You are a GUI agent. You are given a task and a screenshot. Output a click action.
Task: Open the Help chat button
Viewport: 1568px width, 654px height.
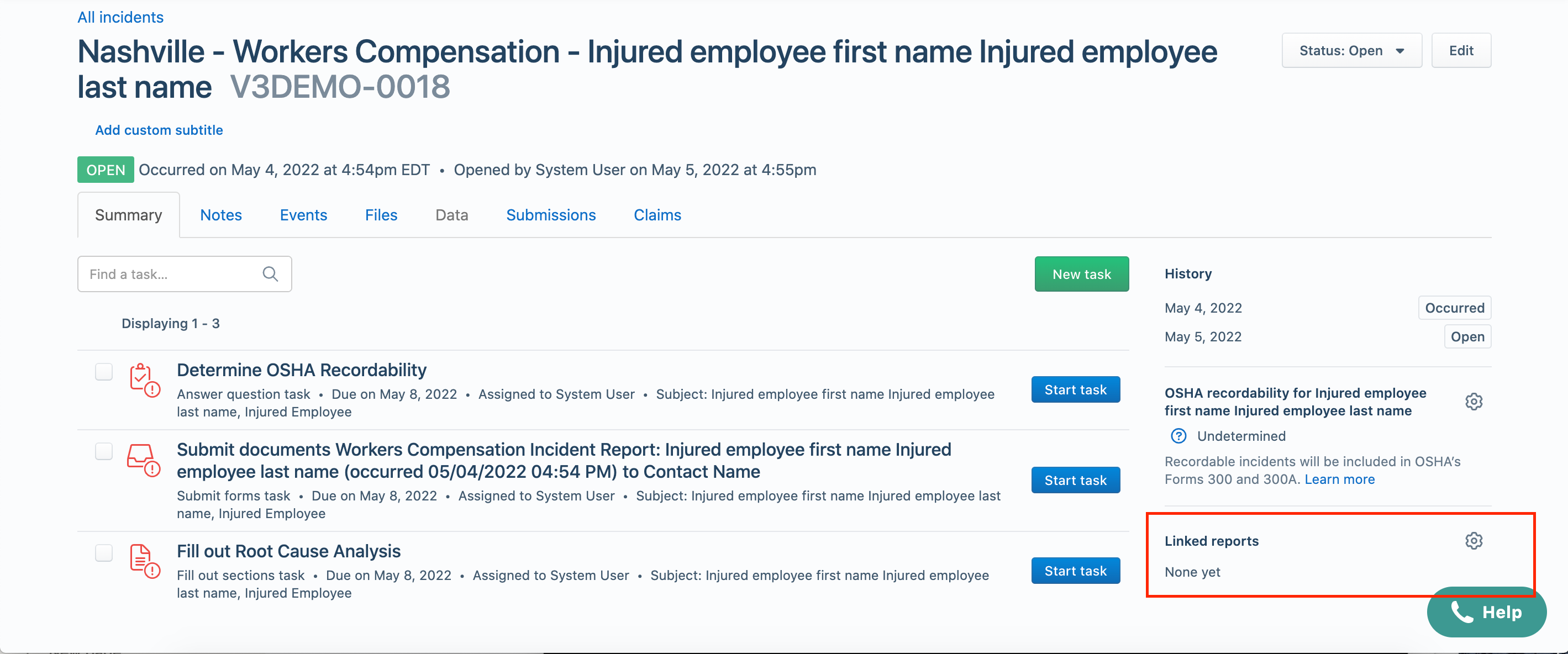[1486, 612]
